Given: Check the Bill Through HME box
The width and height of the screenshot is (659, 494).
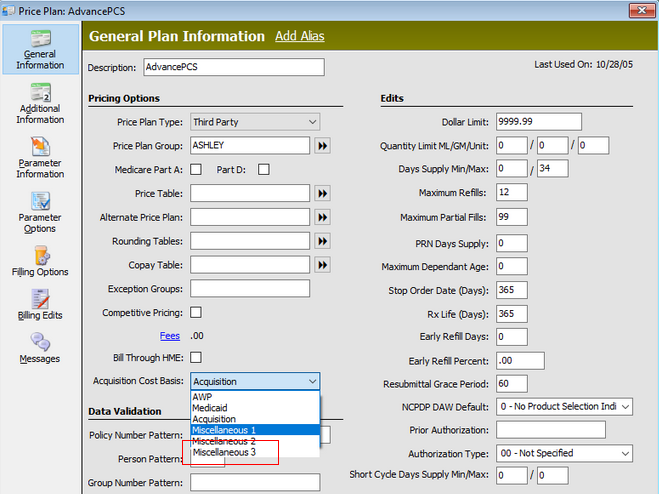Looking at the screenshot, I should tap(196, 357).
